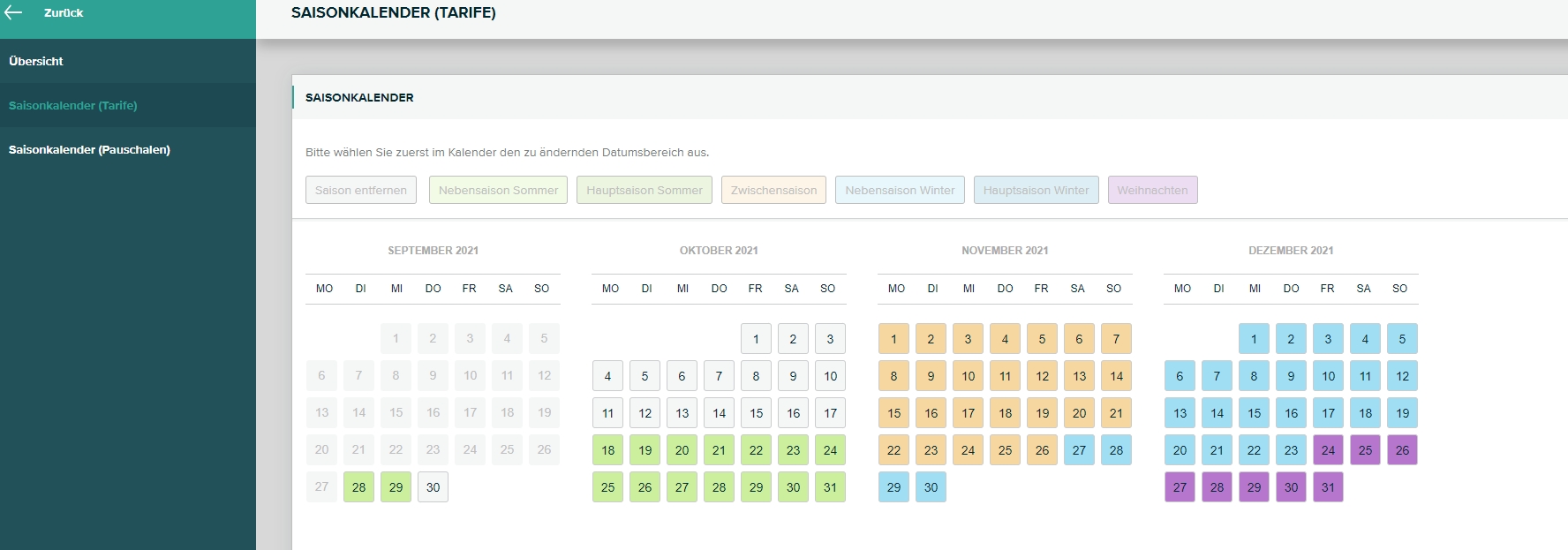
Task: Select the Zwischensaison button
Action: point(773,190)
